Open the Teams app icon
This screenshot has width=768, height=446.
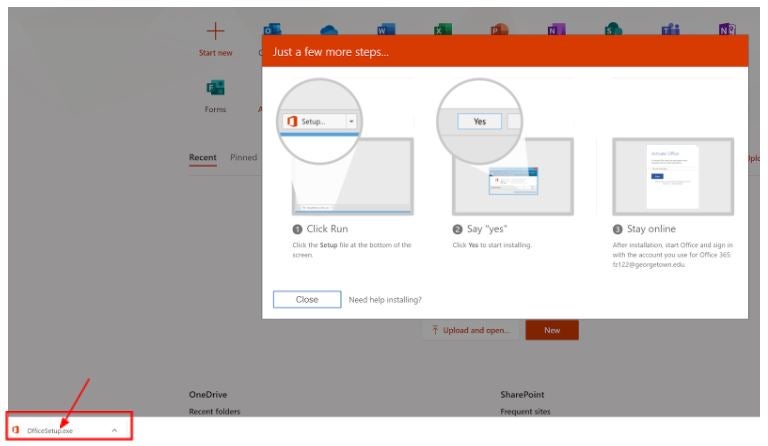coord(670,29)
